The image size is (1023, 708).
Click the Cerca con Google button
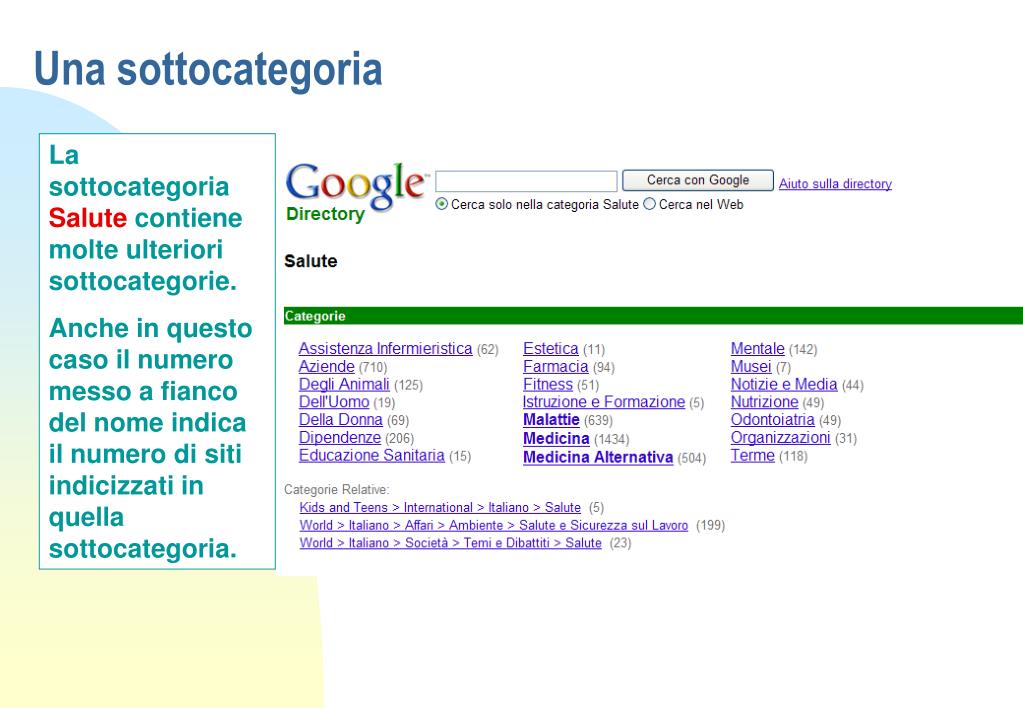click(x=697, y=180)
